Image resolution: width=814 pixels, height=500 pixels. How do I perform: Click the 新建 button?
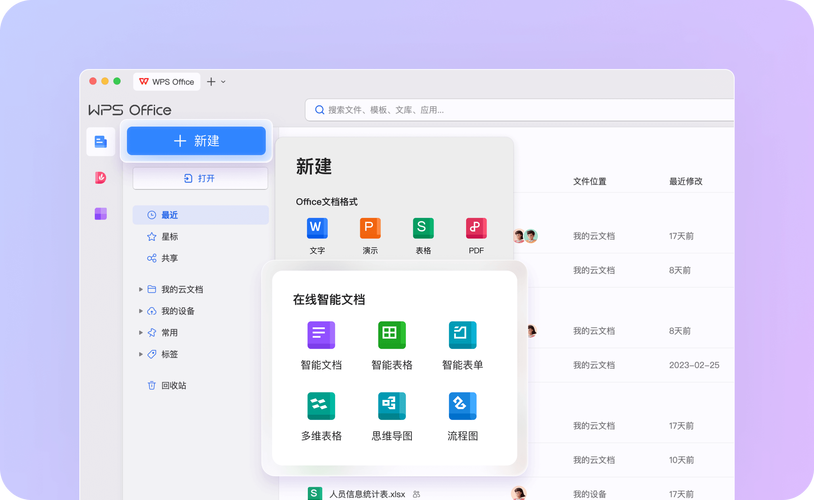pyautogui.click(x=196, y=141)
